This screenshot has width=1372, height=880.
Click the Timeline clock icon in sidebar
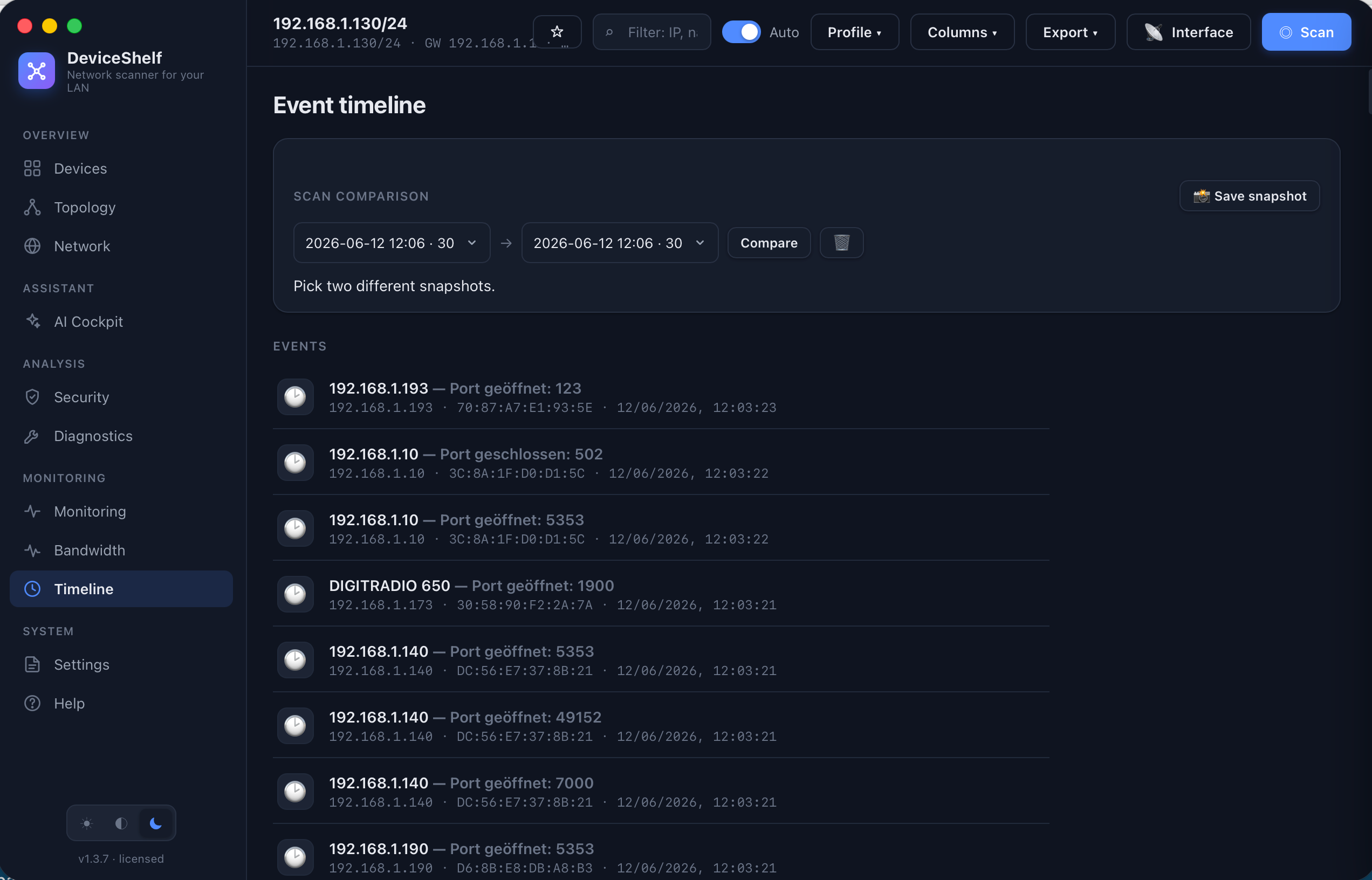click(x=32, y=589)
